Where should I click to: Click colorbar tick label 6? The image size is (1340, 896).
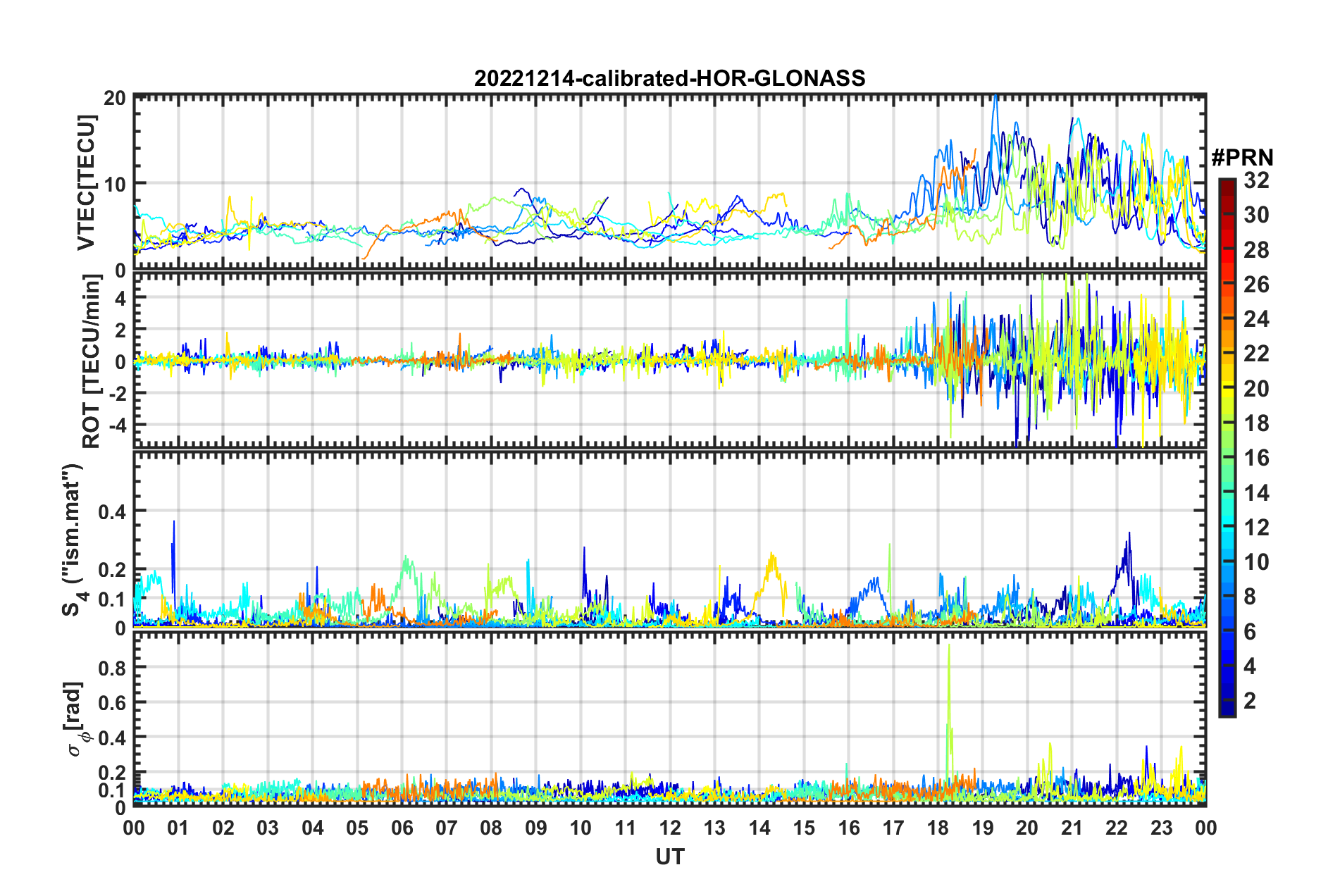tap(1250, 631)
